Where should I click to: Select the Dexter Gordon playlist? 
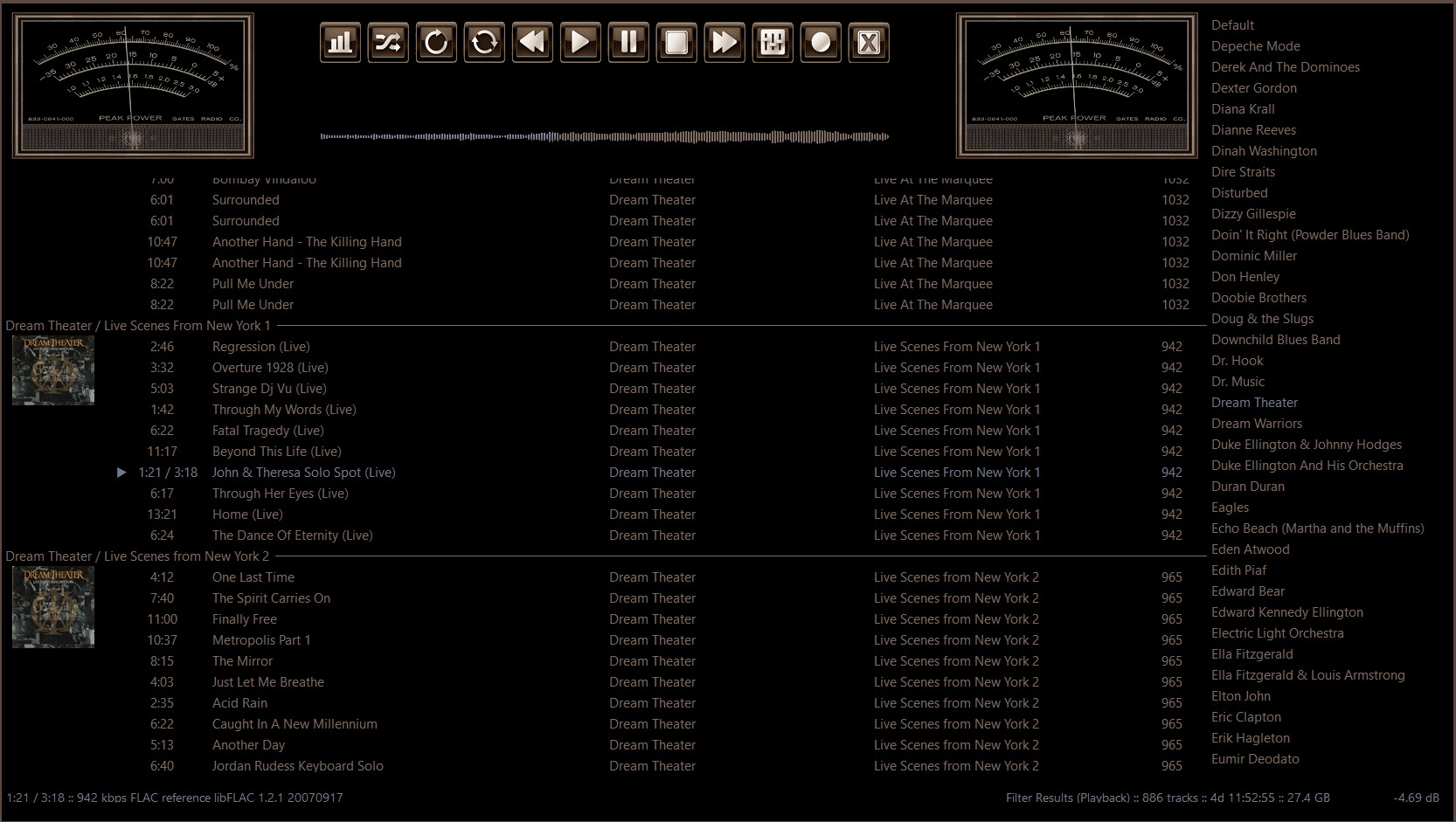click(x=1254, y=88)
